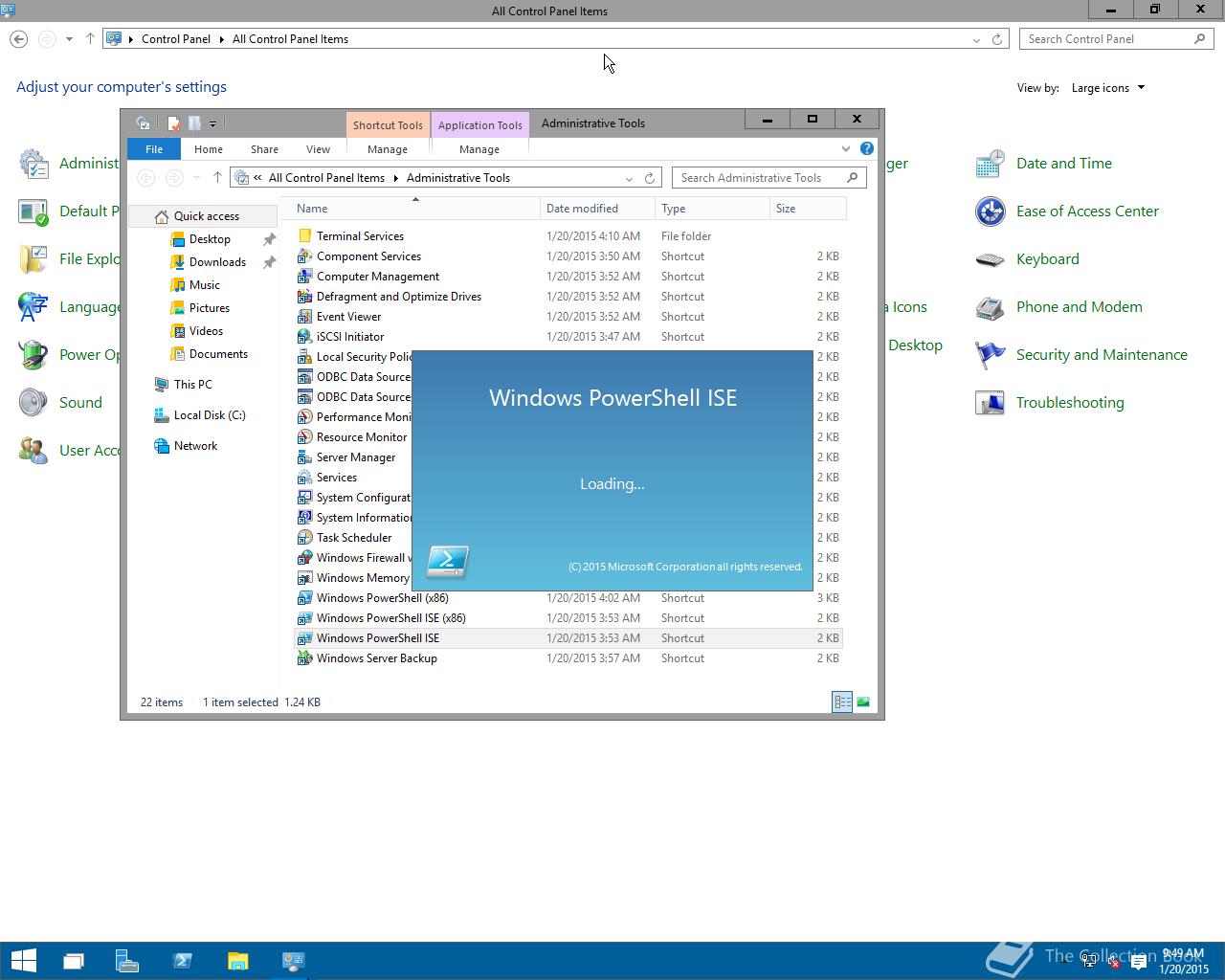Open File Explorer from the taskbar
This screenshot has width=1225, height=980.
click(237, 961)
